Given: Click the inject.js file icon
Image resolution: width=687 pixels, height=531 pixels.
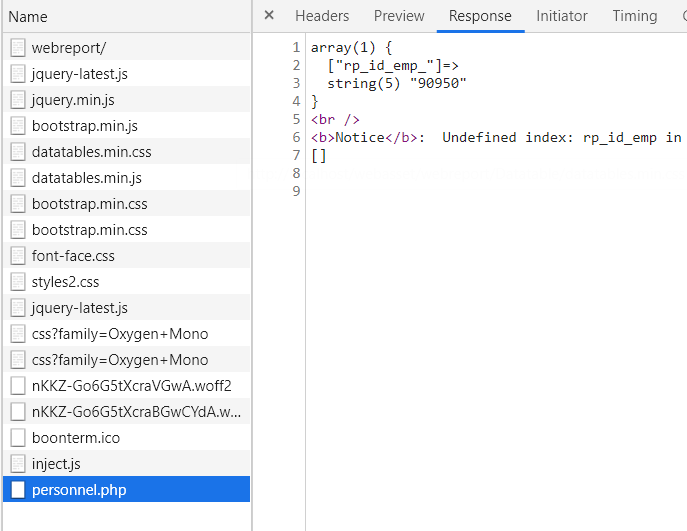Looking at the screenshot, I should (18, 464).
